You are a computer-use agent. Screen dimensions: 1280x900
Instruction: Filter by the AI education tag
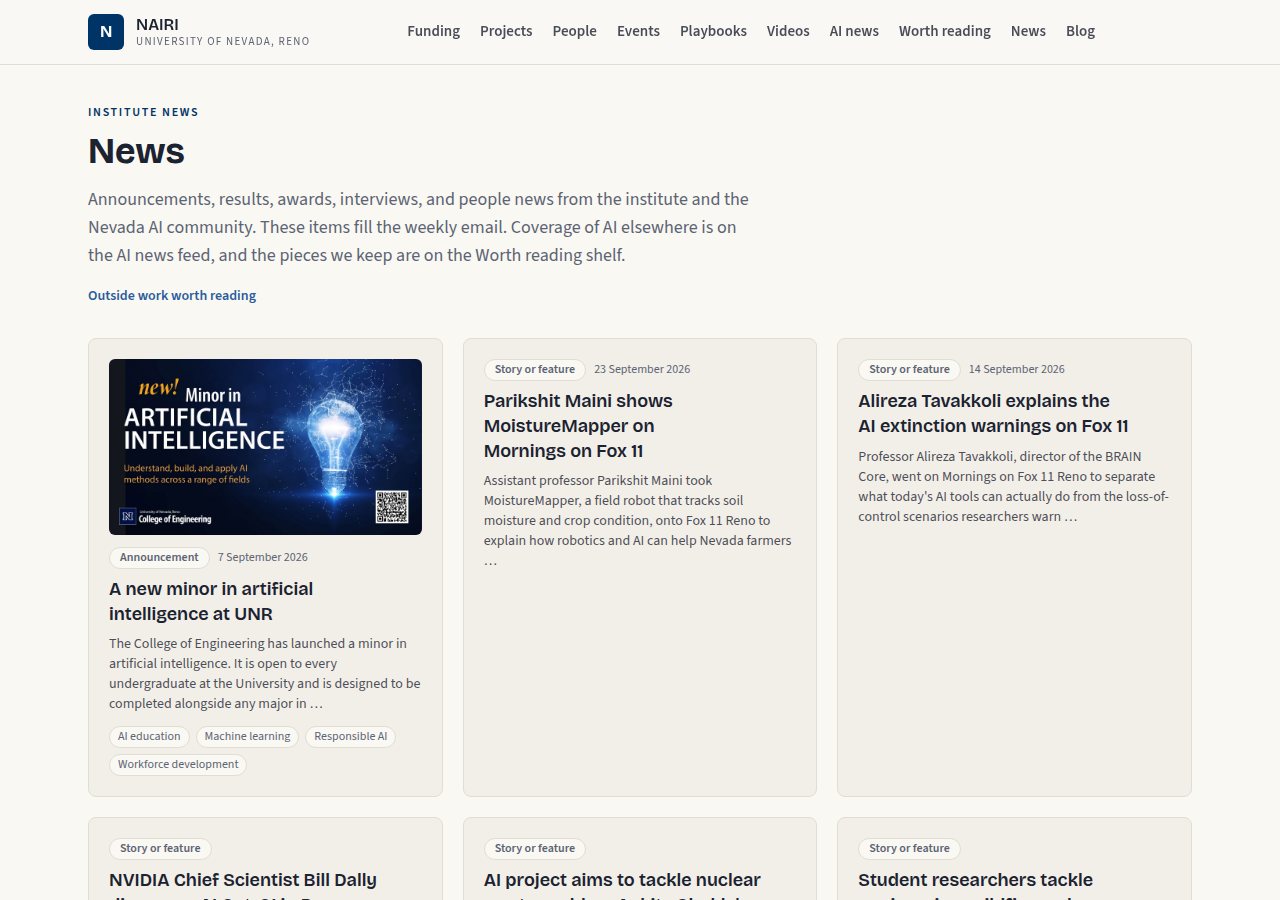click(149, 736)
